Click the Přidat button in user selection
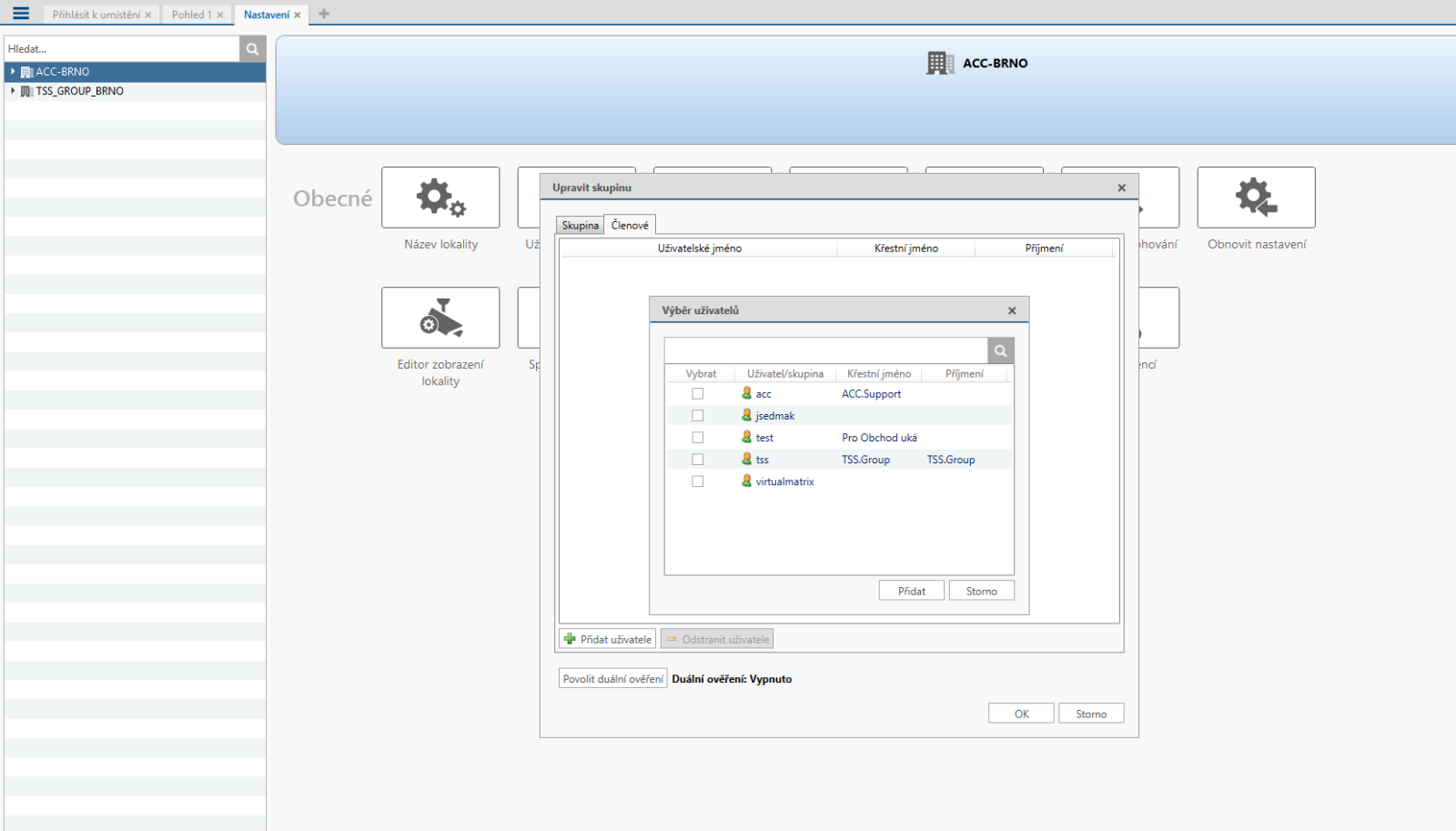 (911, 592)
